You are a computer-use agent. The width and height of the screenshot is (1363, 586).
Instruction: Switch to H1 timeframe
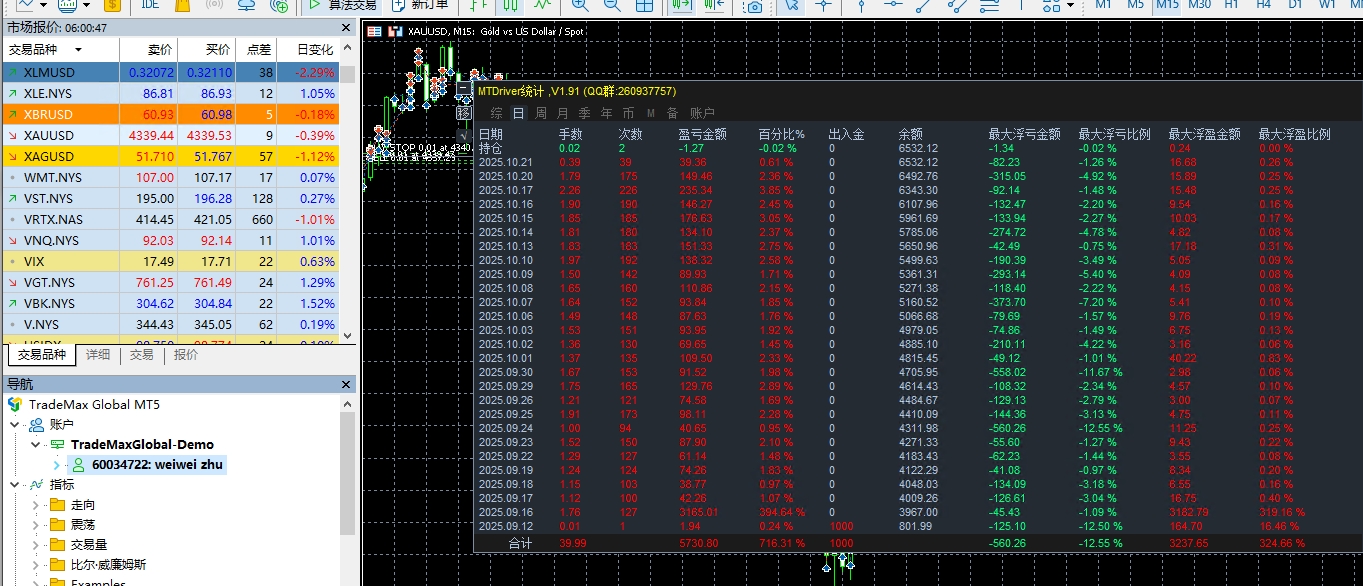point(1231,6)
